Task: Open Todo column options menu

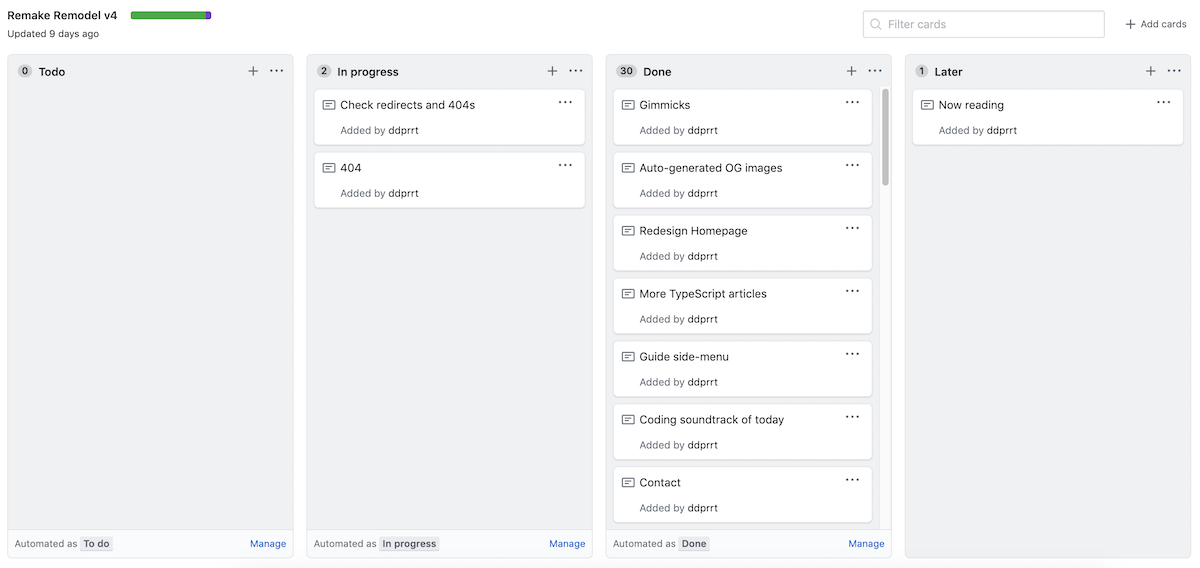Action: click(x=277, y=71)
